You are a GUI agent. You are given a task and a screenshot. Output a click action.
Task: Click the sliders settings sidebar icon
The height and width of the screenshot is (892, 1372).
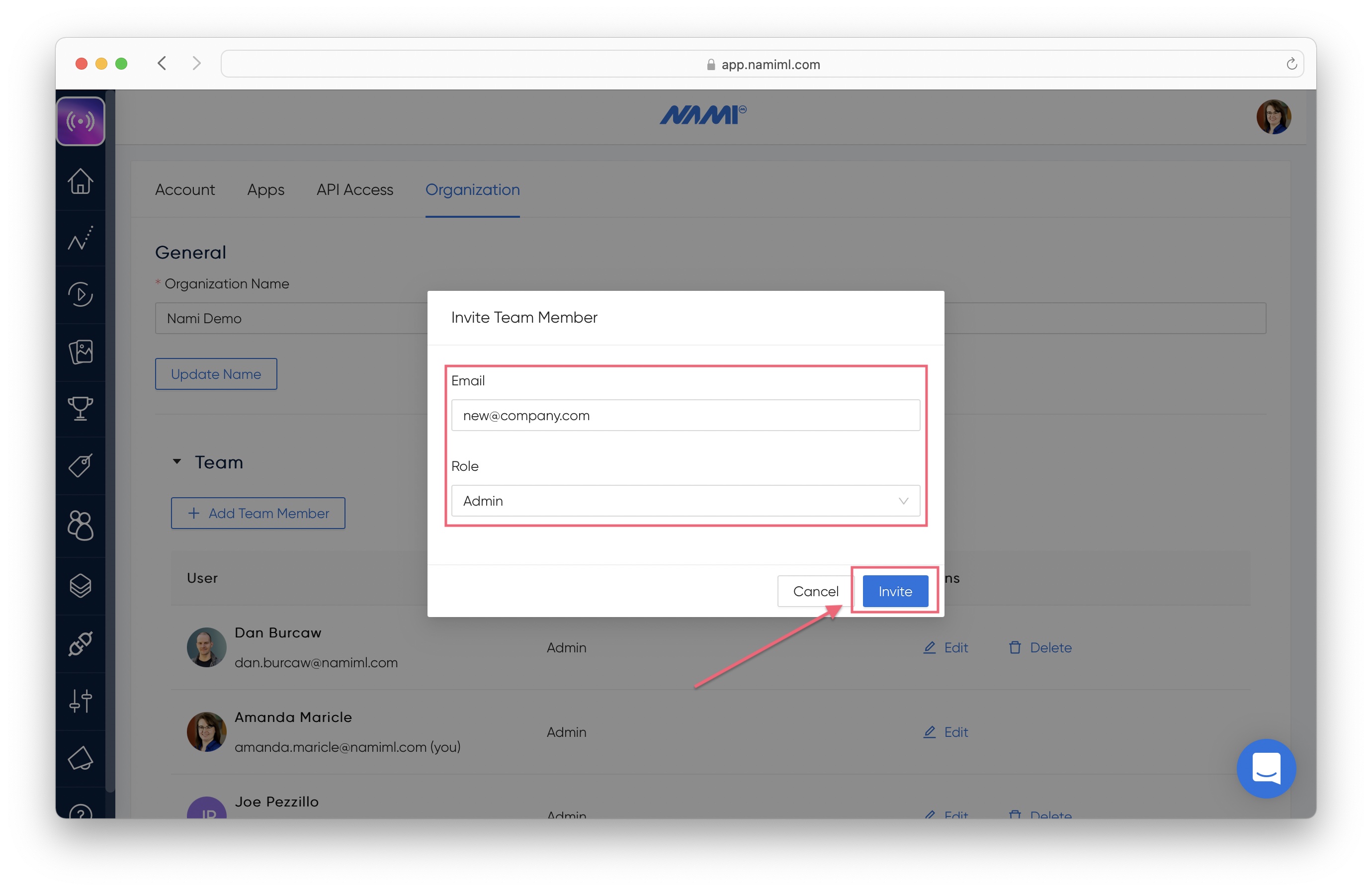tap(80, 701)
